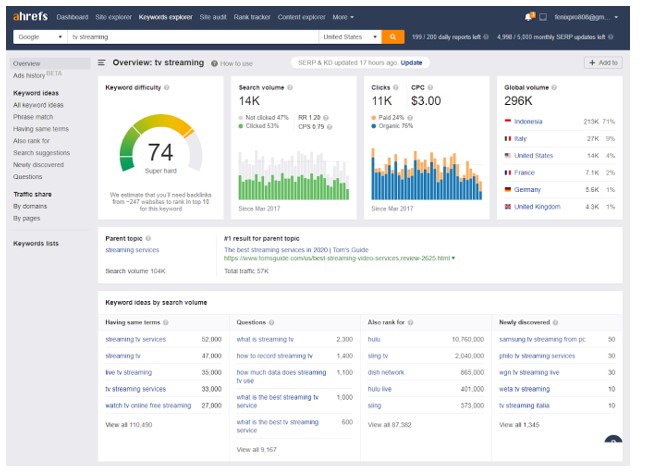The height and width of the screenshot is (476, 649).
Task: Click info icon next to CPC
Action: (x=430, y=87)
